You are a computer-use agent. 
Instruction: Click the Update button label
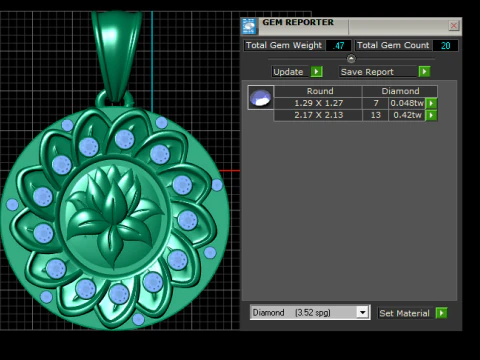[x=288, y=72]
